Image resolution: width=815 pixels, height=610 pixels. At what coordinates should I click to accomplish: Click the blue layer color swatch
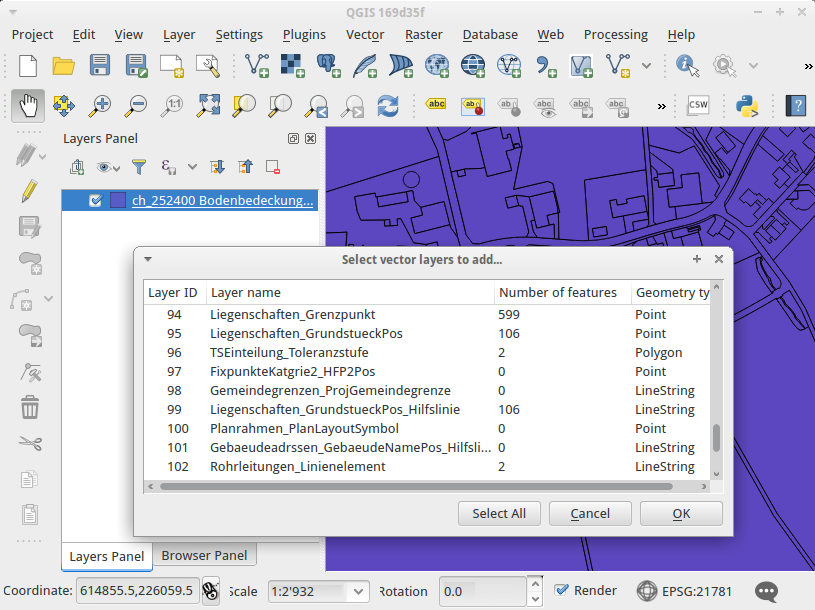(x=118, y=201)
